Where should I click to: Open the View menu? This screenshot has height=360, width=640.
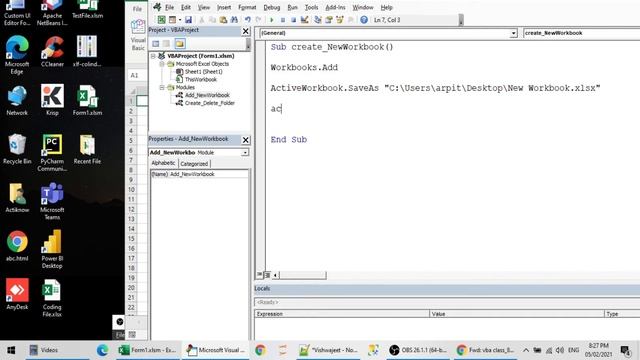coord(204,7)
